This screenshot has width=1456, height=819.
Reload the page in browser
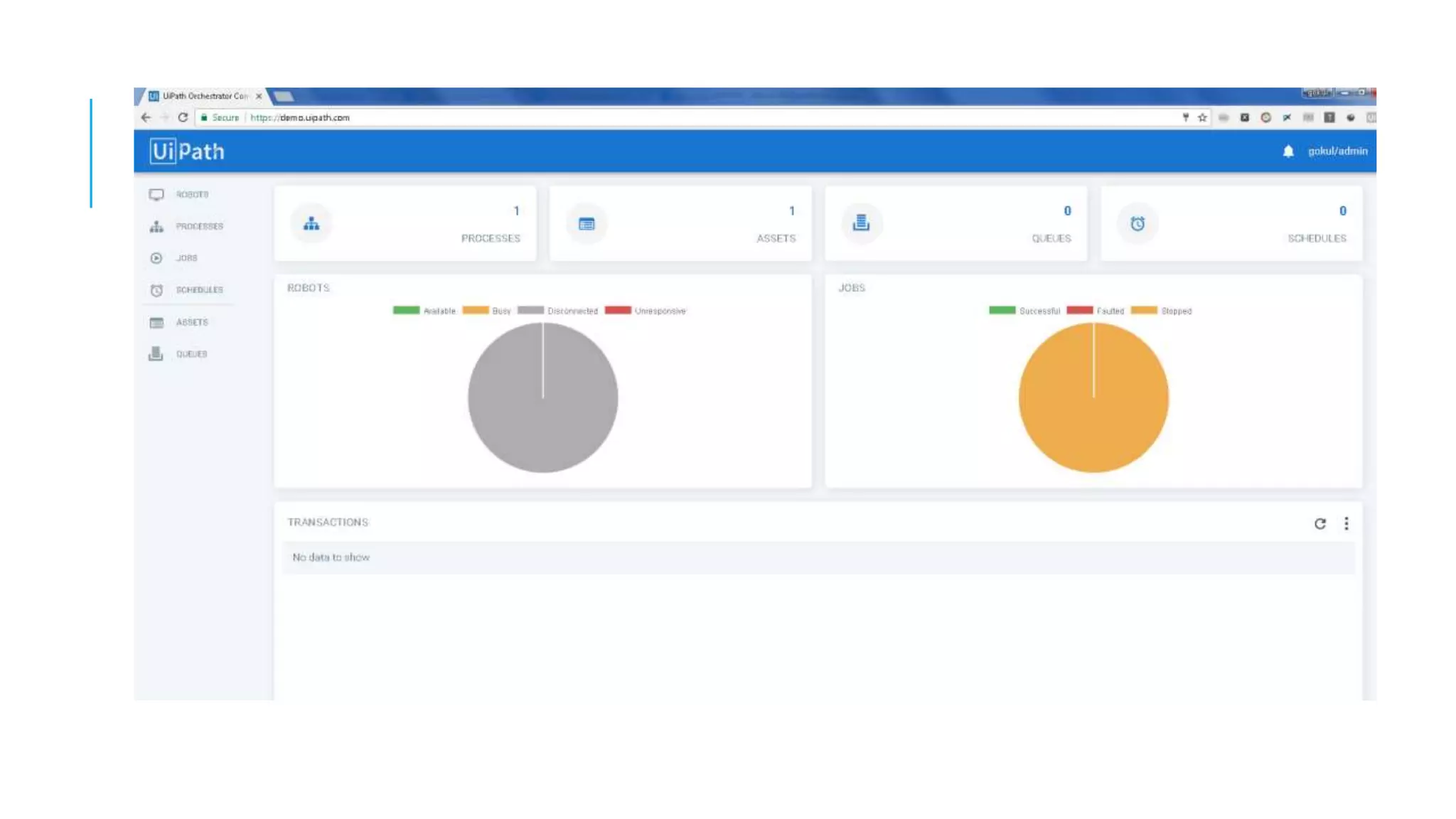click(183, 117)
